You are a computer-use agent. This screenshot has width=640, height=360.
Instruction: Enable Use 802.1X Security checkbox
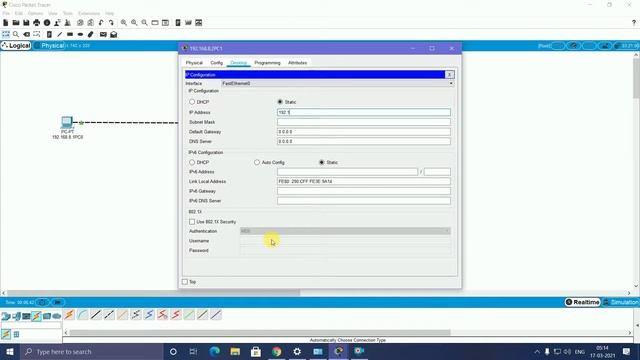pos(192,222)
